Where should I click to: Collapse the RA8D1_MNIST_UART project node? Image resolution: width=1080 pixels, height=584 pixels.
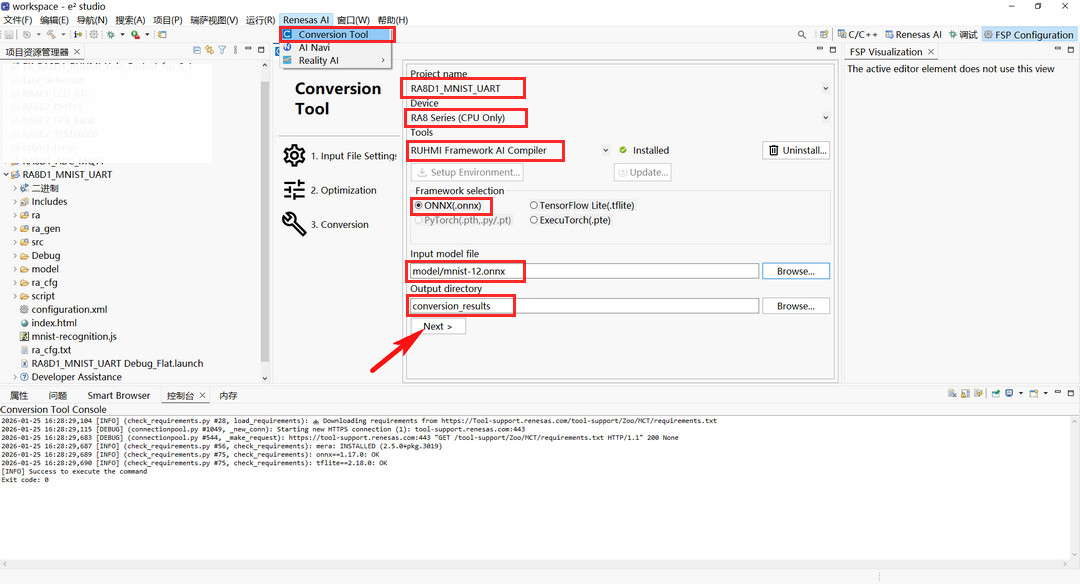tap(6, 175)
